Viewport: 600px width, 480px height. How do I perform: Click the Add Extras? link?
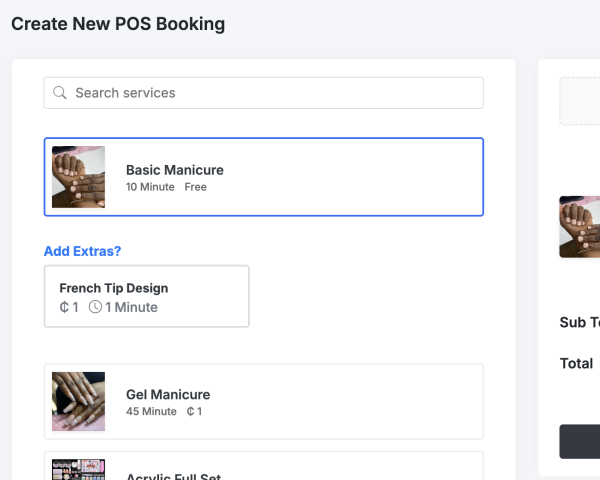[x=82, y=251]
